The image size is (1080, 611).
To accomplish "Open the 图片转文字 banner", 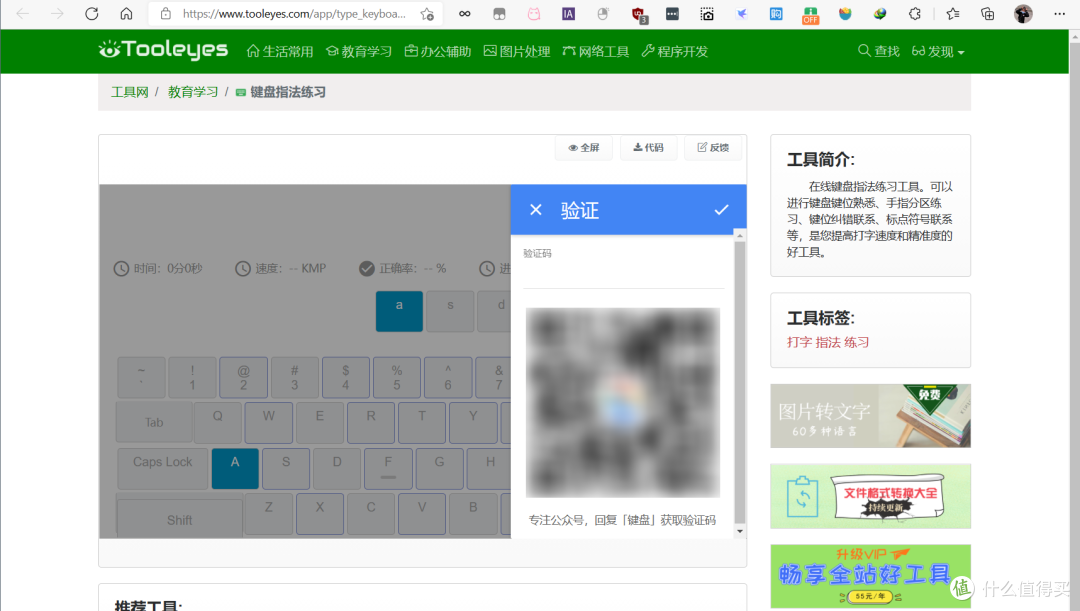I will pos(871,416).
